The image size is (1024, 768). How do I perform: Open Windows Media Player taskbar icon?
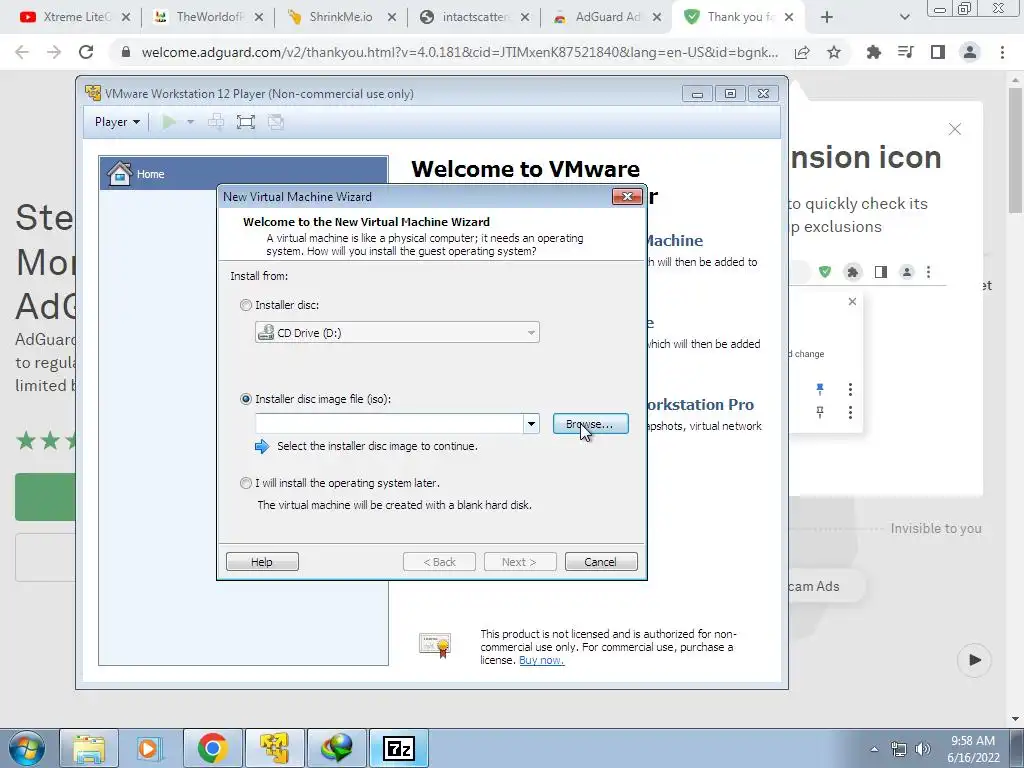(x=150, y=748)
